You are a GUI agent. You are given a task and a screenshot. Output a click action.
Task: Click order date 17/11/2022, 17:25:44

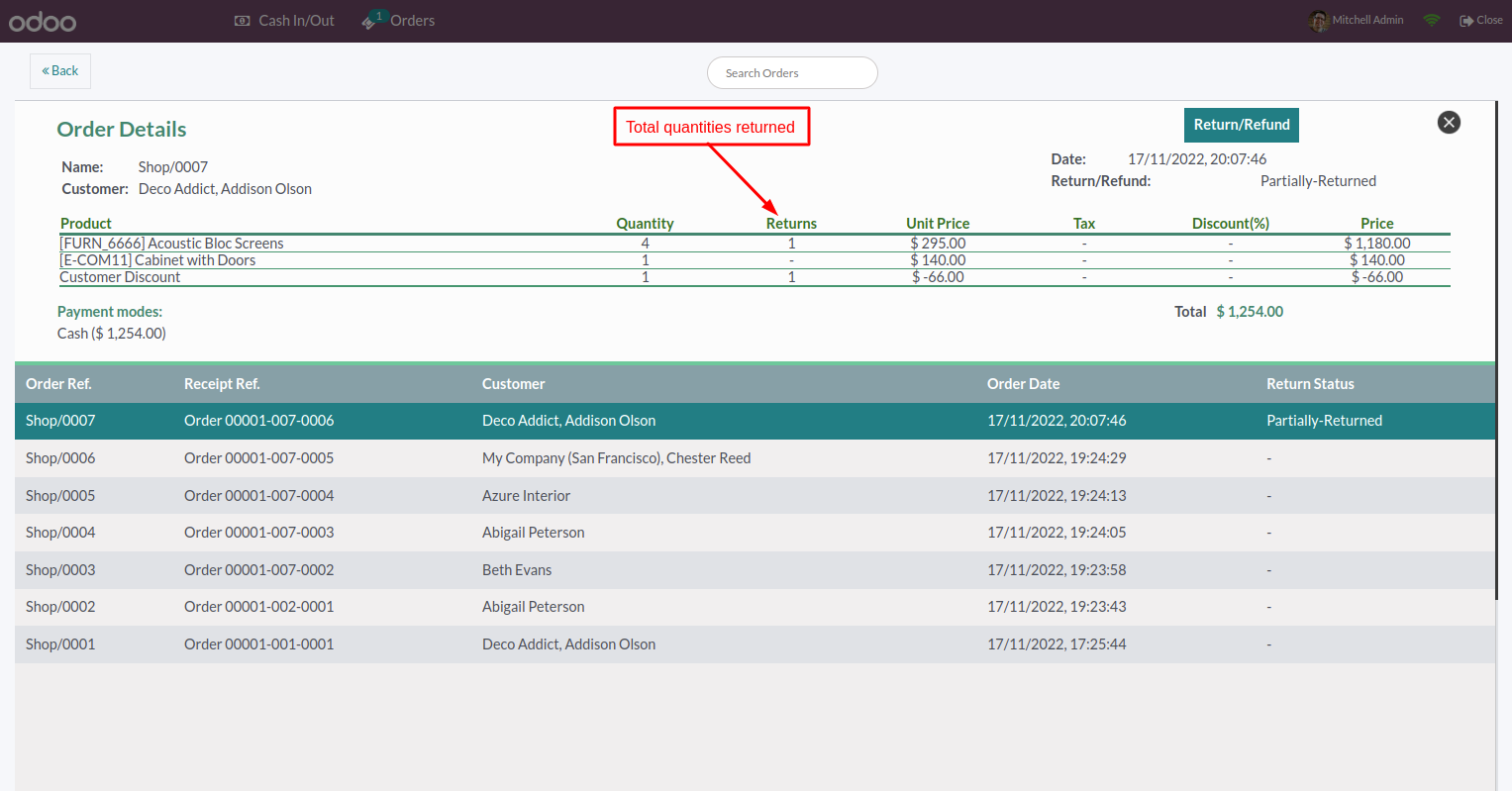pos(1057,644)
